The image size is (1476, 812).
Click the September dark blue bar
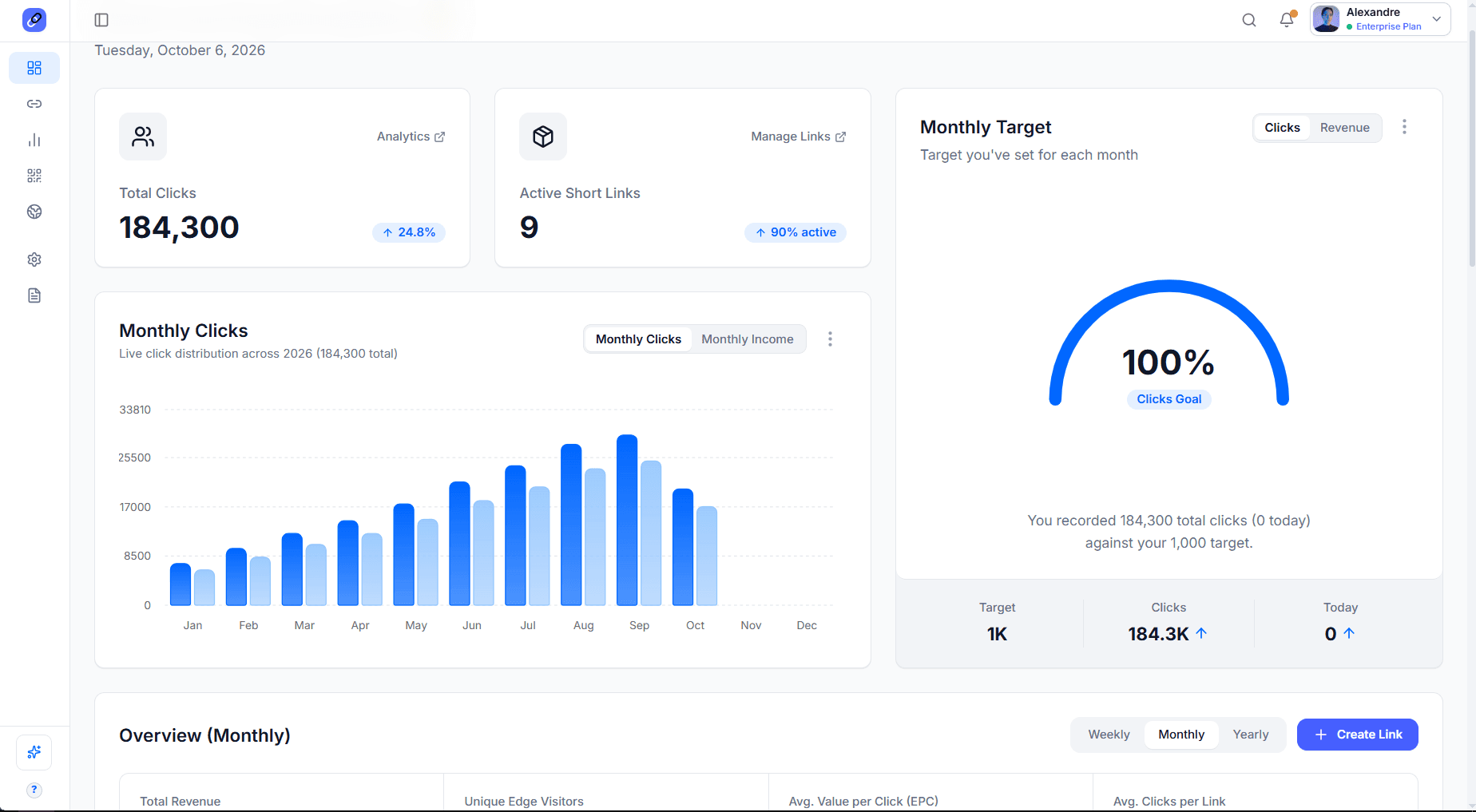[x=627, y=520]
